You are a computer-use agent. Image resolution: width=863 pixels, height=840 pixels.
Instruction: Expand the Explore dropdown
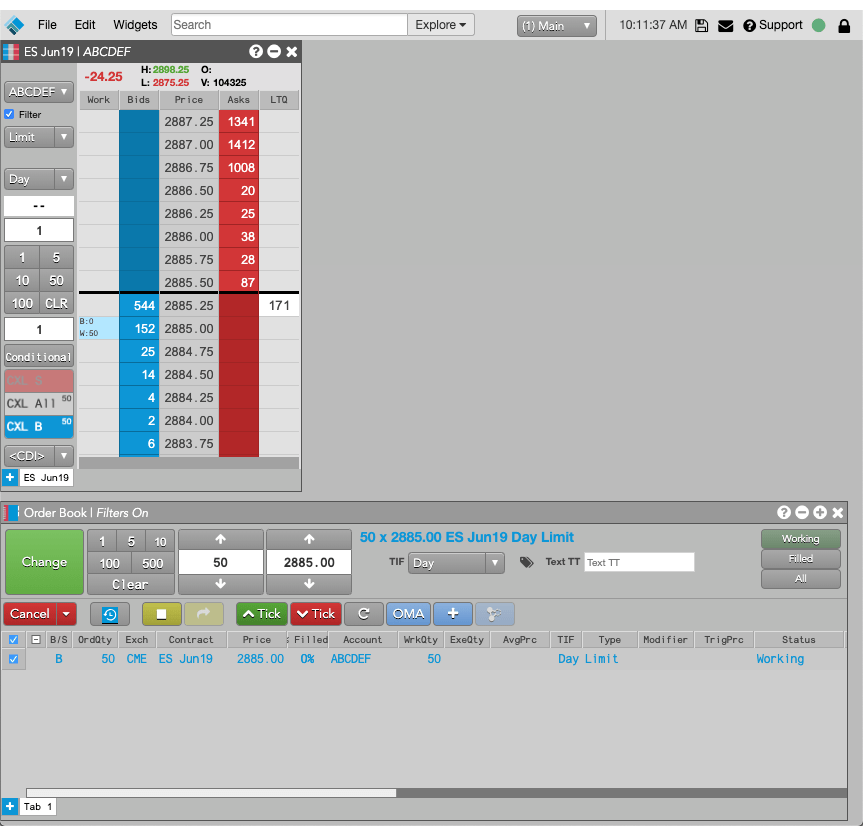click(x=440, y=25)
